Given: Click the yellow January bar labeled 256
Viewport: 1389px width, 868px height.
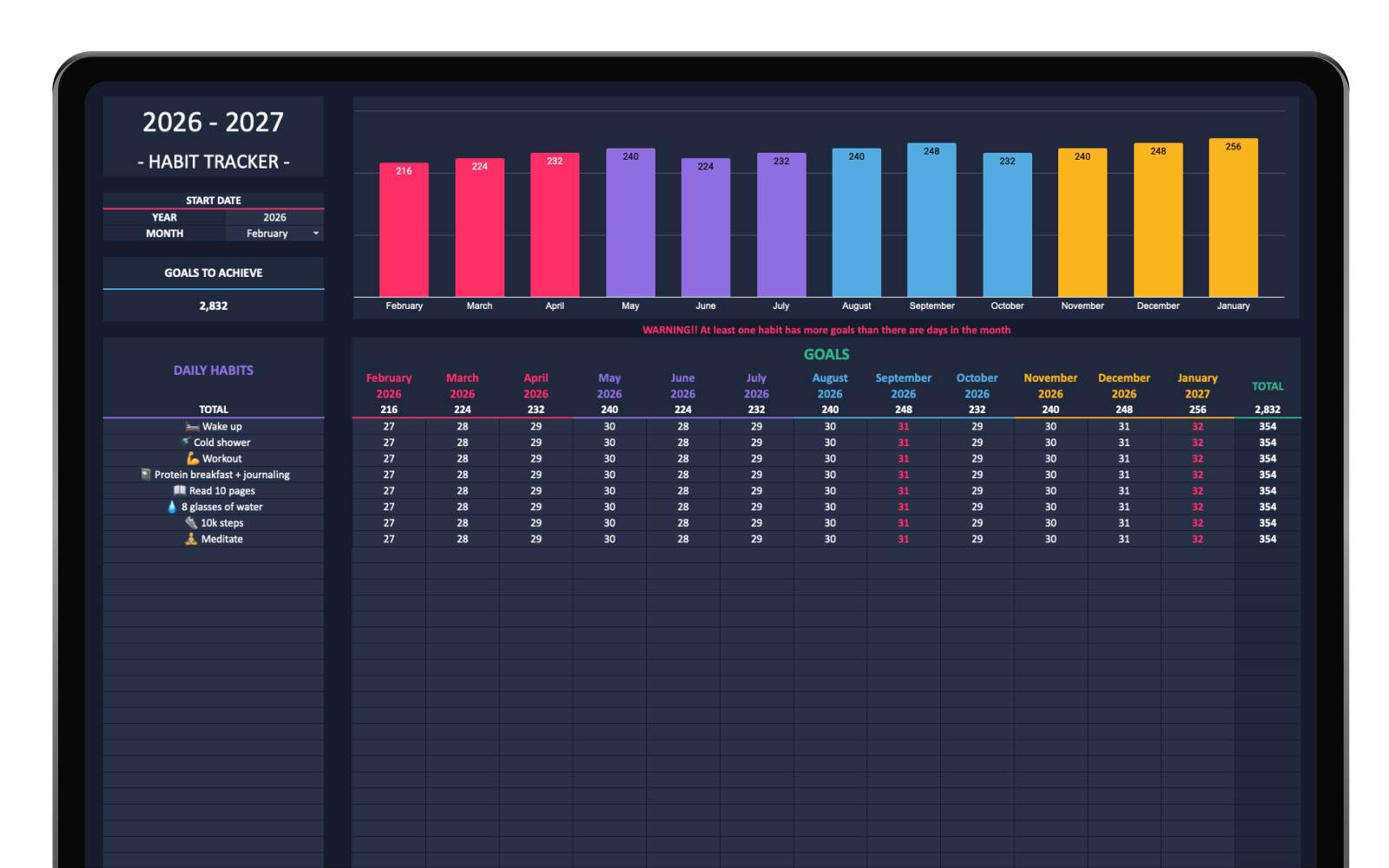Looking at the screenshot, I should [1234, 218].
